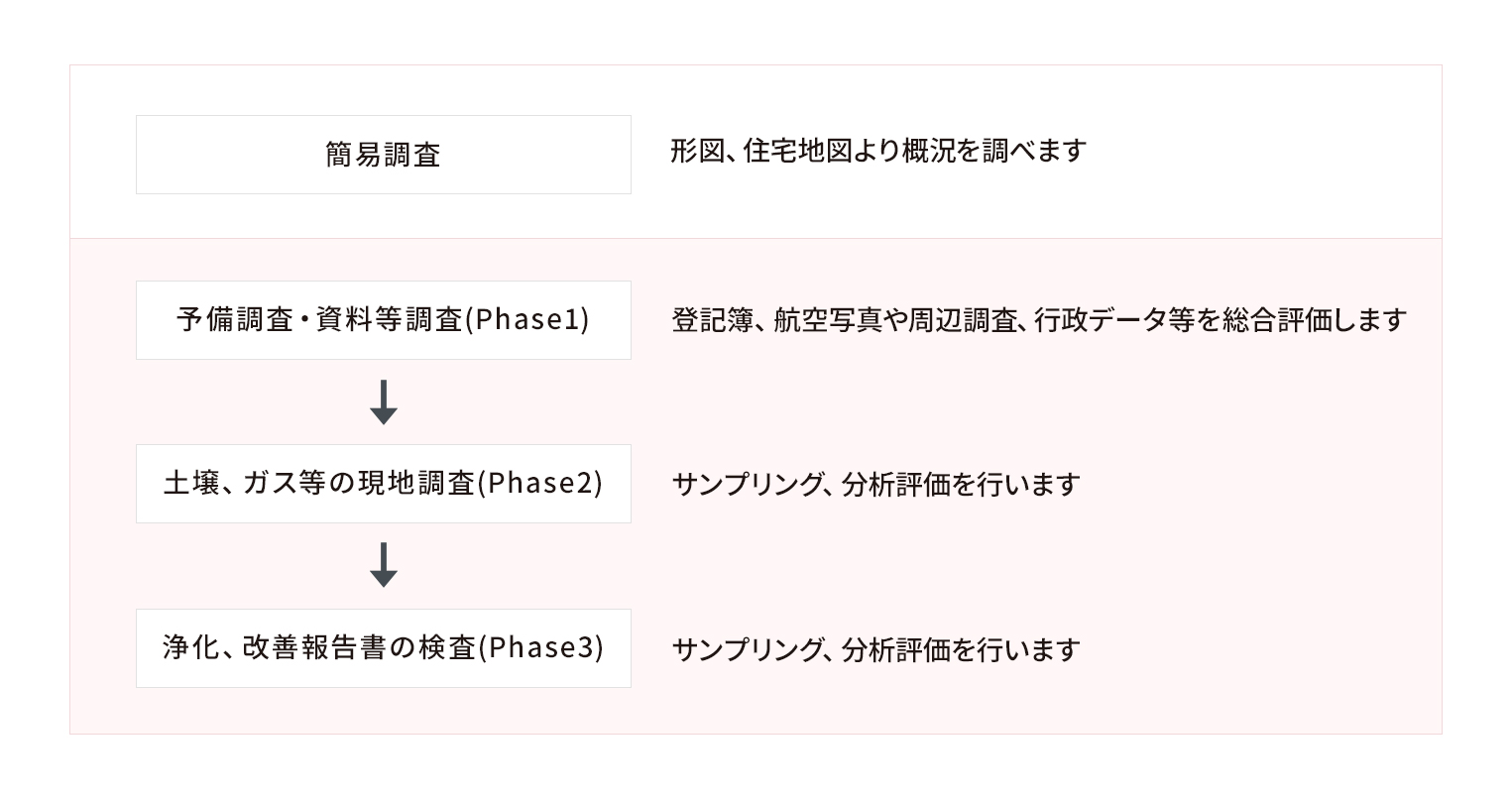Select the 予備調査・資料等調査(Phase1) box
Image resolution: width=1512 pixels, height=799 pixels.
tap(384, 320)
